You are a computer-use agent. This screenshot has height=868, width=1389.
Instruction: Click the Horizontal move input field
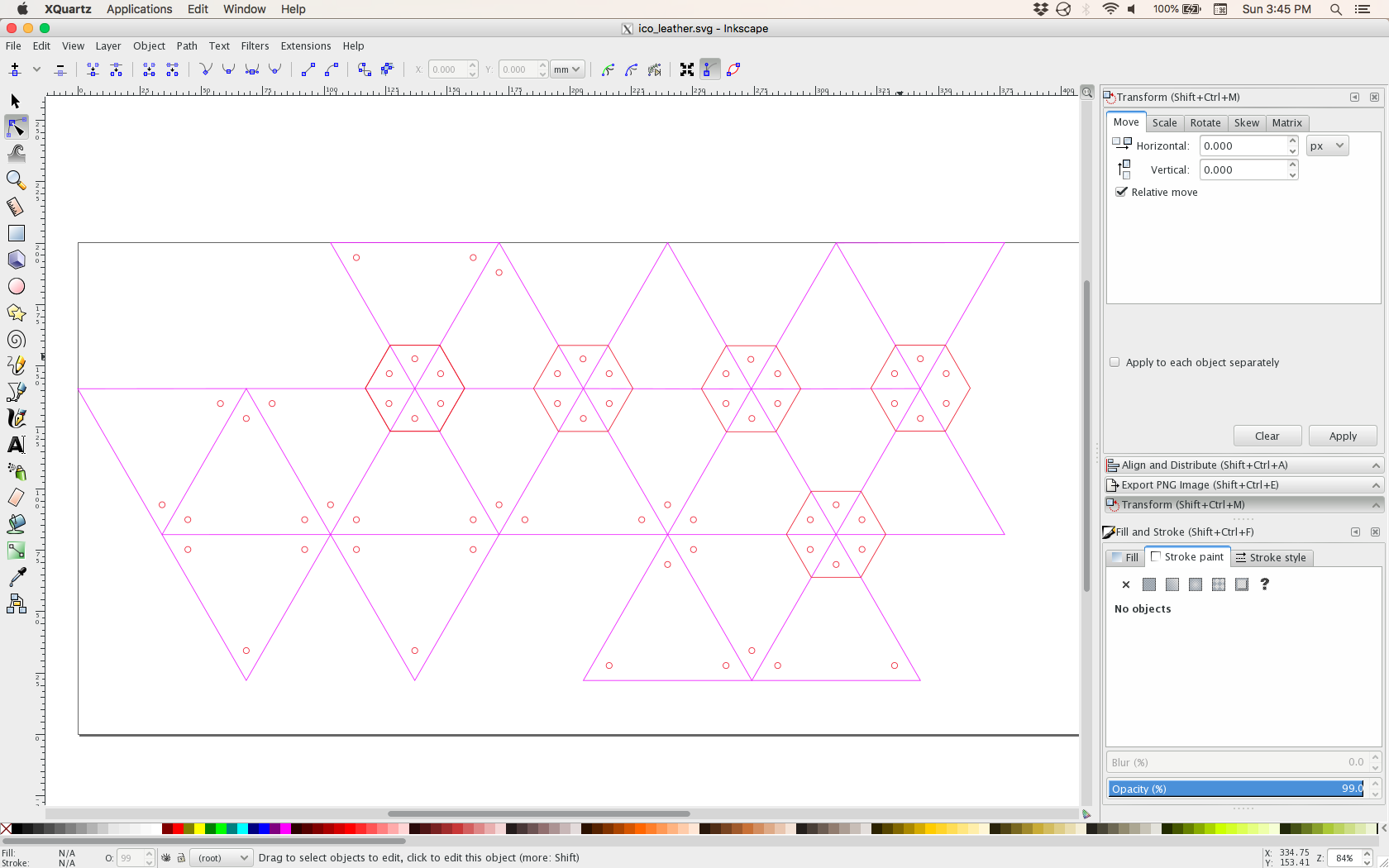[1243, 145]
